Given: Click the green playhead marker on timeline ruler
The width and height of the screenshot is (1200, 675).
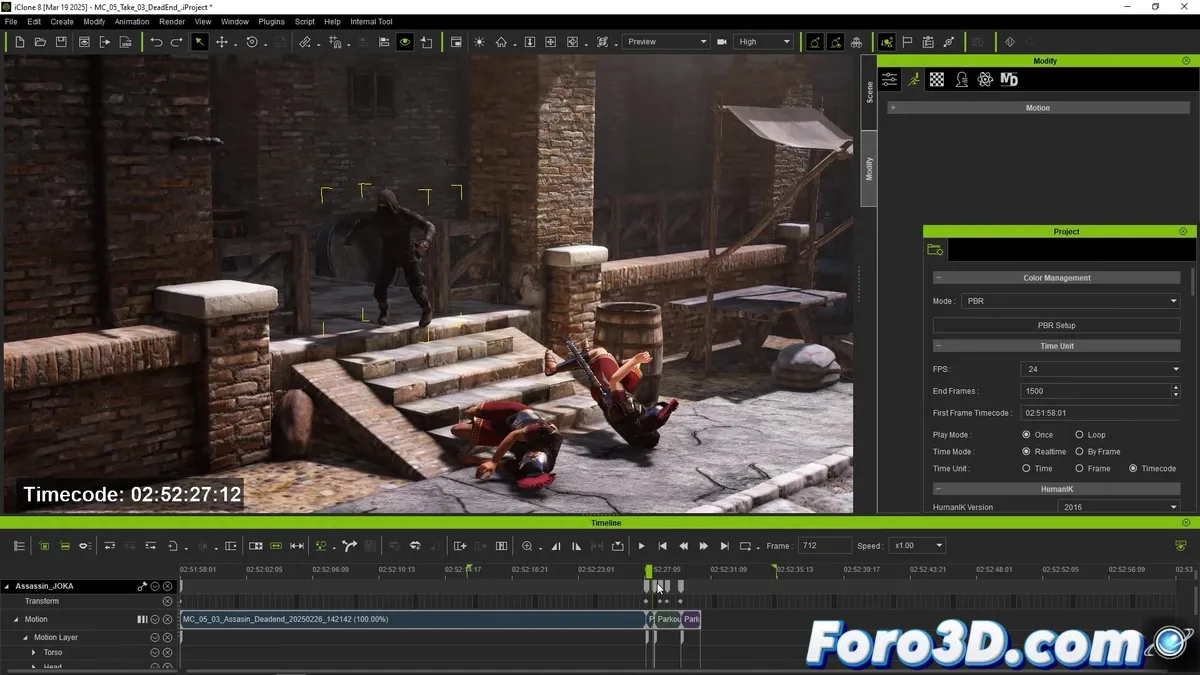Looking at the screenshot, I should (648, 570).
